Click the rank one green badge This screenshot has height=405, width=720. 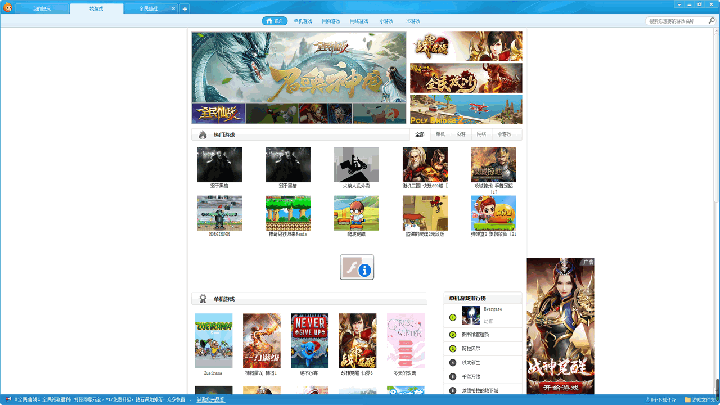[x=452, y=317]
